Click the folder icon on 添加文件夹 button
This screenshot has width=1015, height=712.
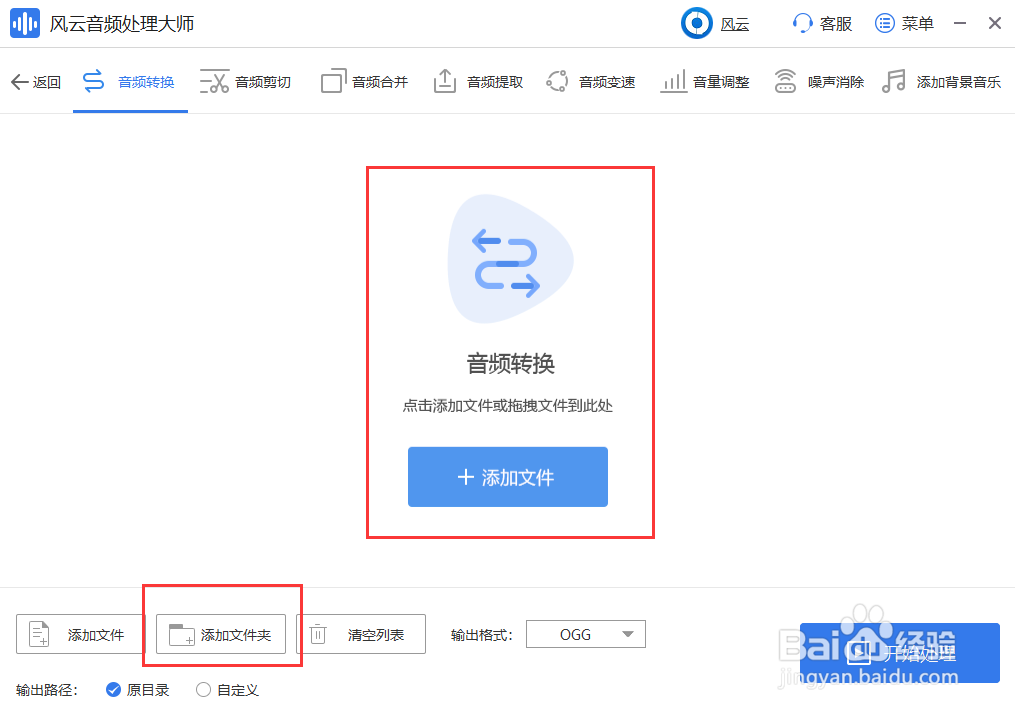(x=181, y=634)
